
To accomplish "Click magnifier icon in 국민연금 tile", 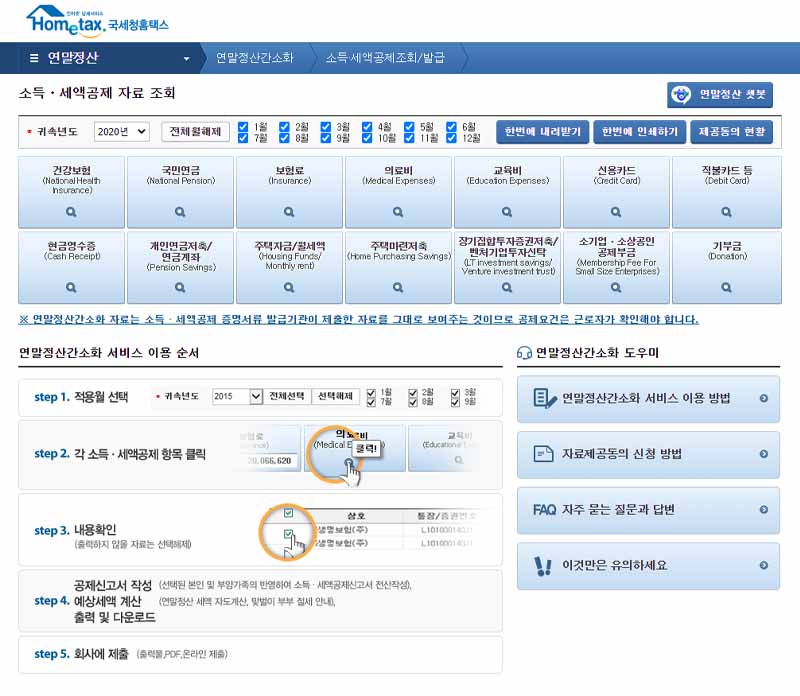I will 180,212.
